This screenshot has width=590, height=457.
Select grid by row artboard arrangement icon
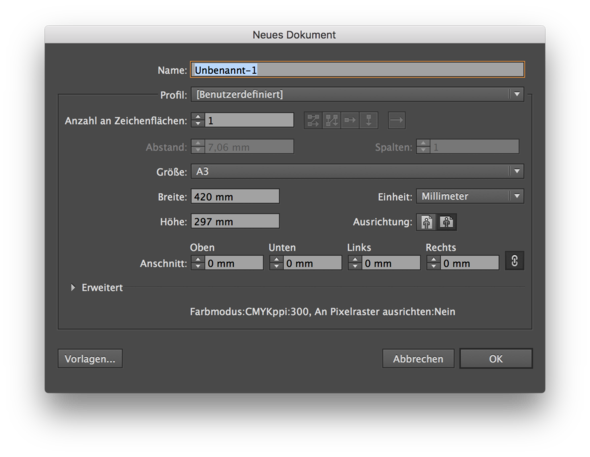313,120
